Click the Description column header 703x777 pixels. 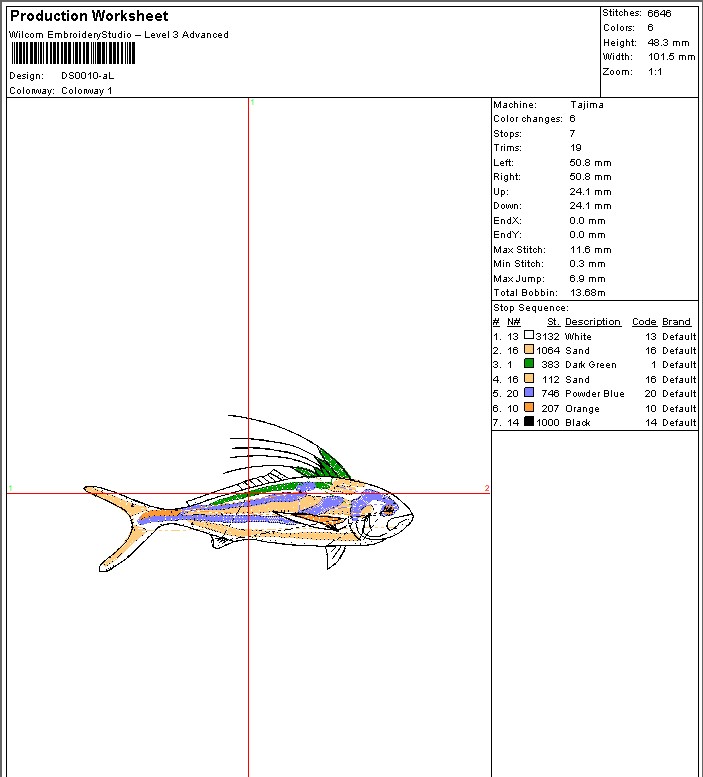click(x=593, y=322)
